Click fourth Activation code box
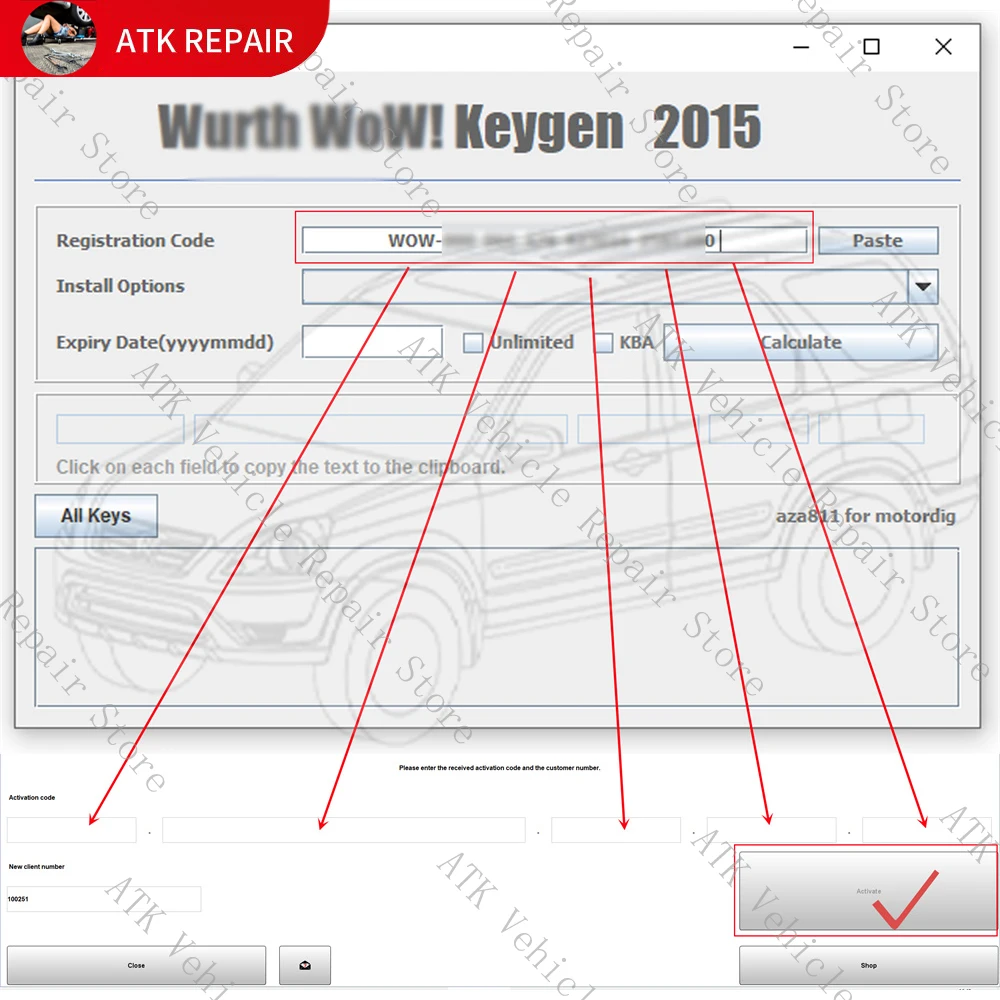The height and width of the screenshot is (1000, 1000). (x=771, y=830)
